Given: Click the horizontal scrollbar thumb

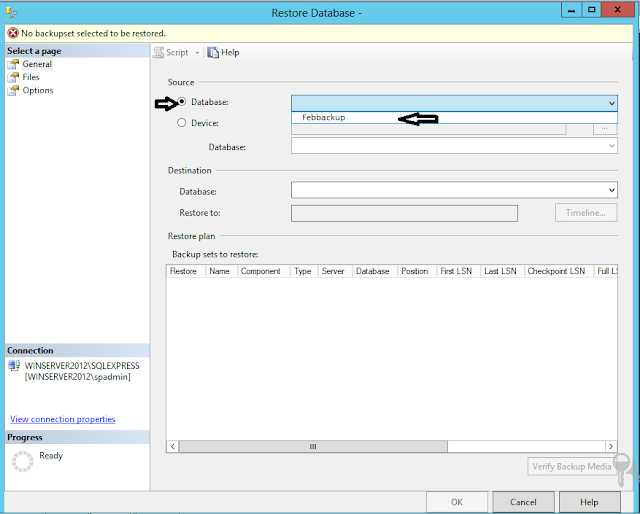Looking at the screenshot, I should [x=313, y=446].
